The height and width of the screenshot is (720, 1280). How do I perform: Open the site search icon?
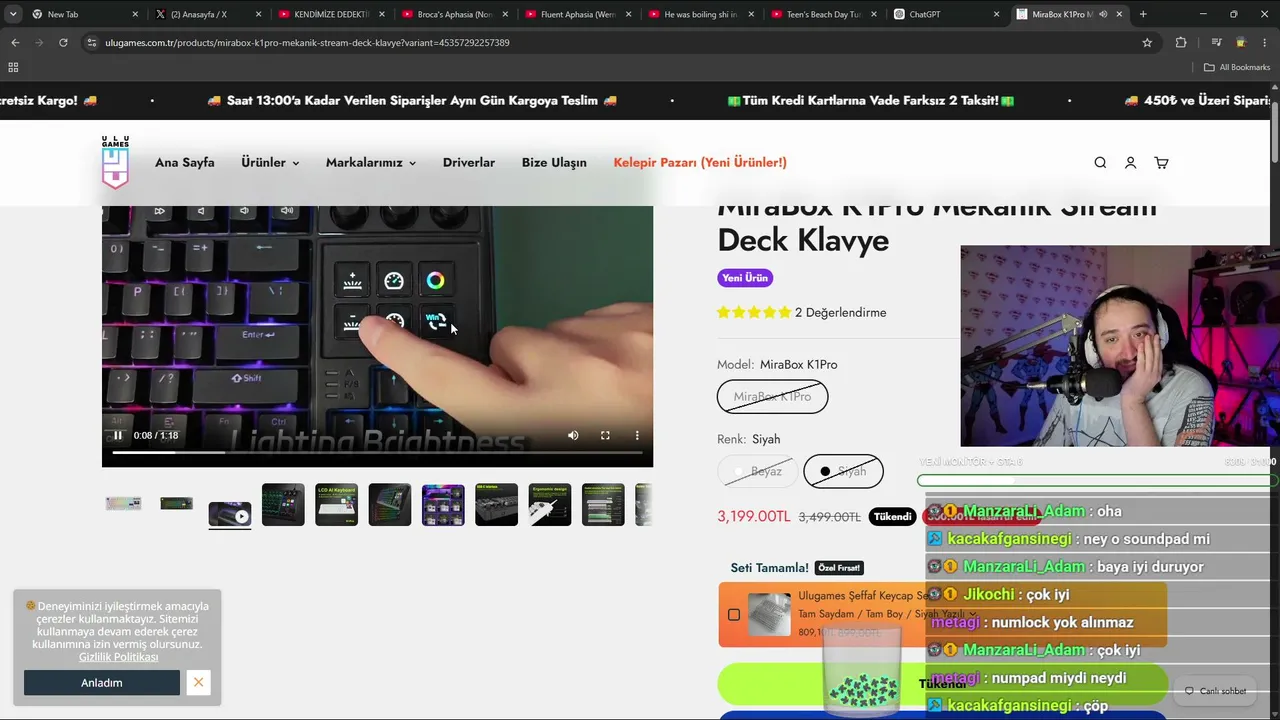click(1100, 163)
